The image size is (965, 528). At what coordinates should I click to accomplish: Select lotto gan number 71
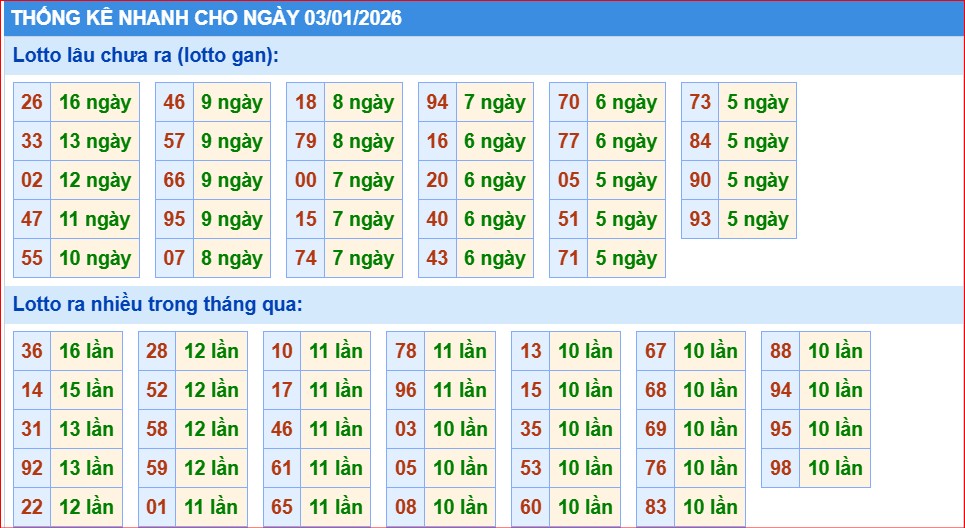click(569, 258)
